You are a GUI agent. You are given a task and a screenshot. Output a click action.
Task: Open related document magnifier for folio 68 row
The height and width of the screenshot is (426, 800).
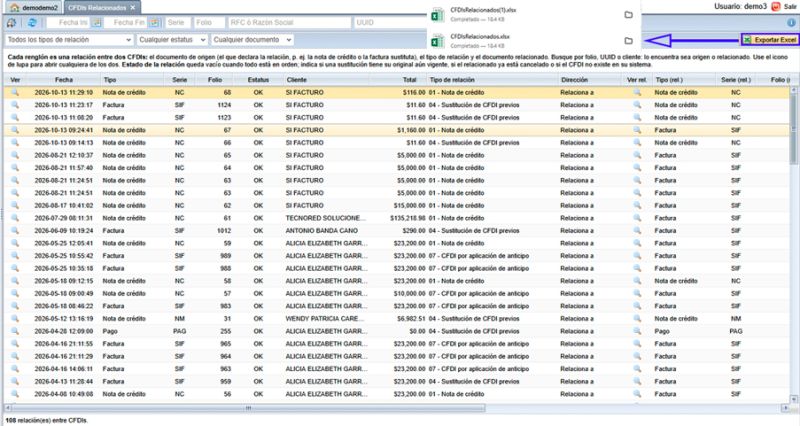click(x=637, y=92)
